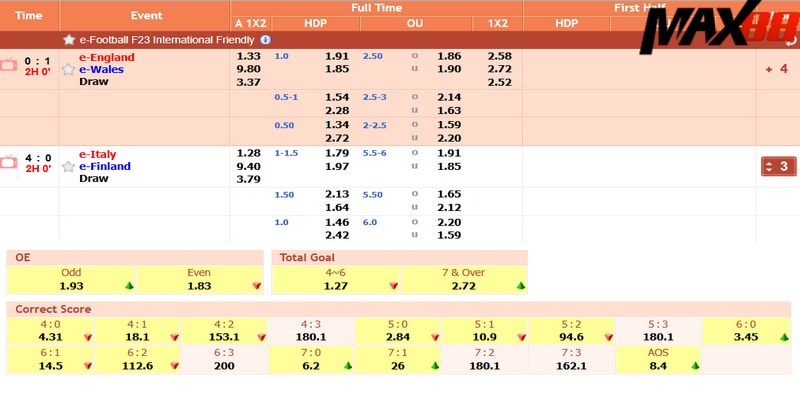Choose Total Goal 4~6 at 1.27
Screen dimensions: 800x400
click(x=336, y=280)
